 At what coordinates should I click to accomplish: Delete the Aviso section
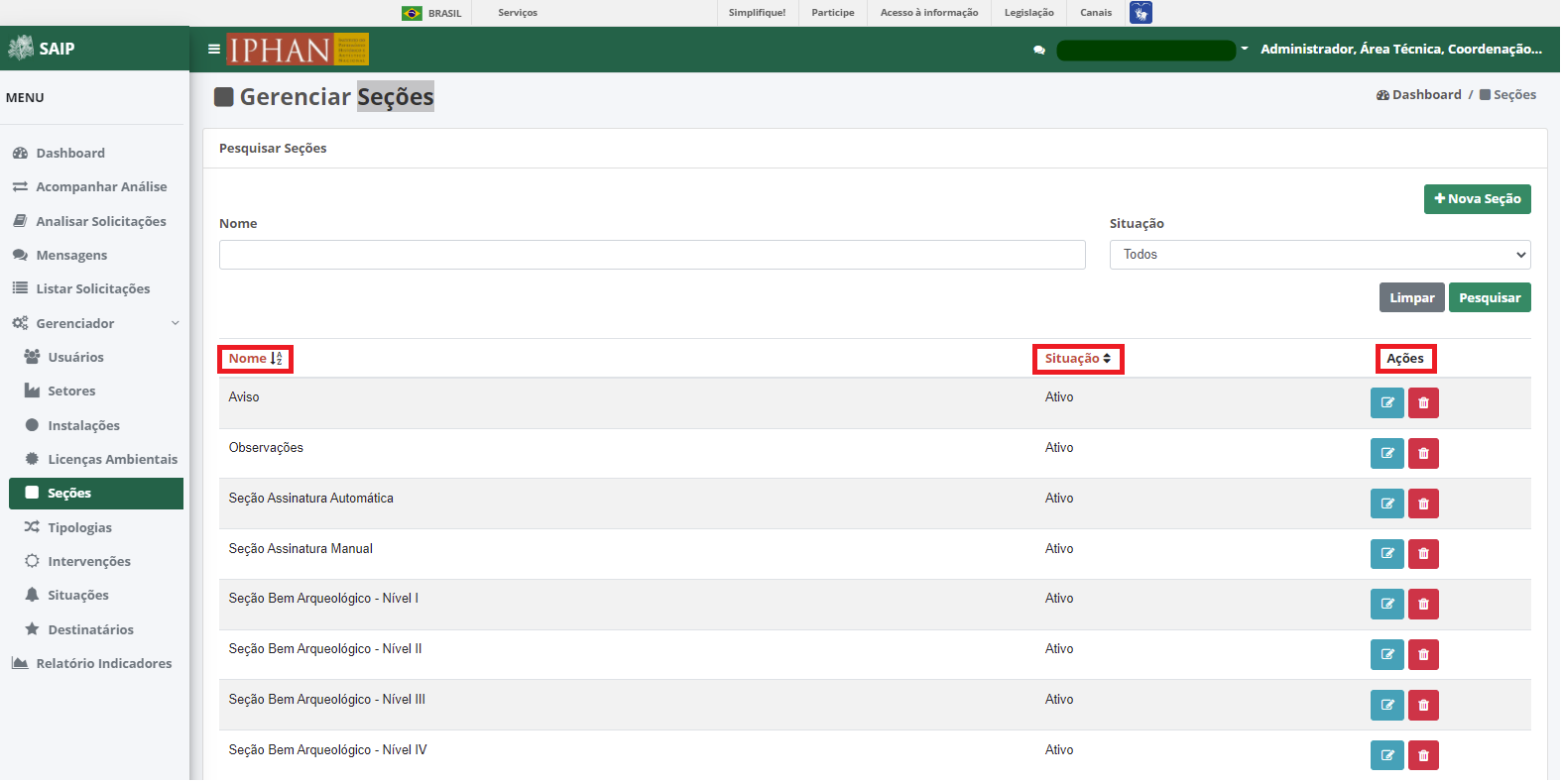point(1423,403)
